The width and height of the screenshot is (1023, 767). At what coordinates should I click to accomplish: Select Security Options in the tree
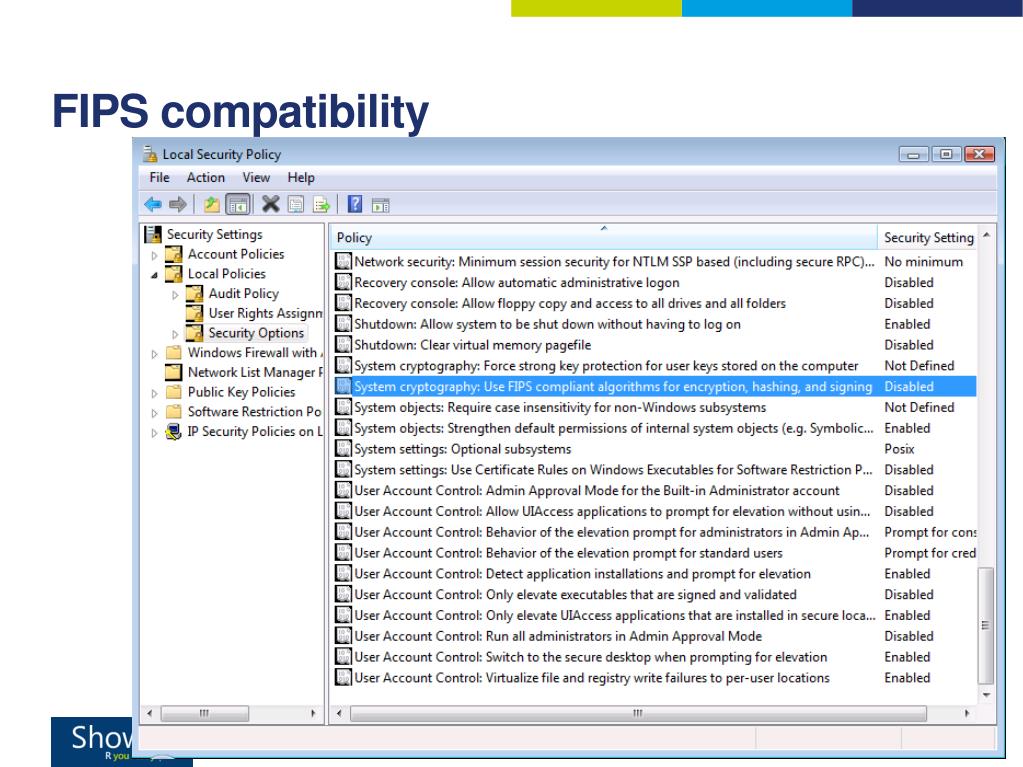click(x=256, y=333)
